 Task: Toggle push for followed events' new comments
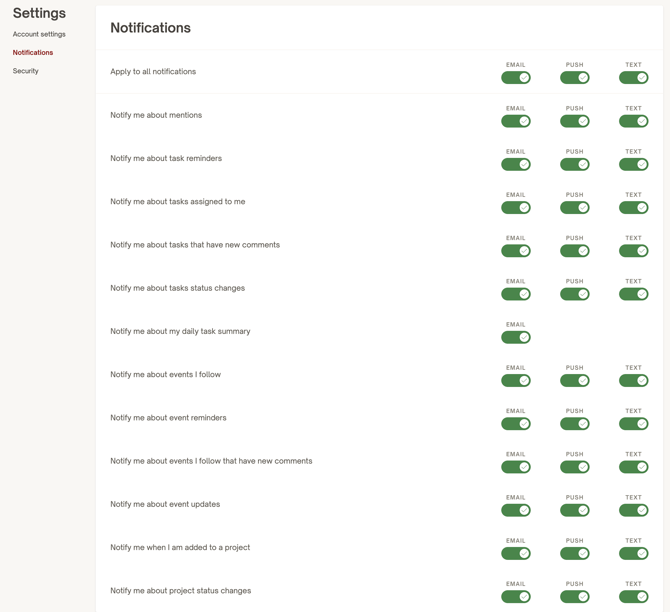[x=575, y=467]
